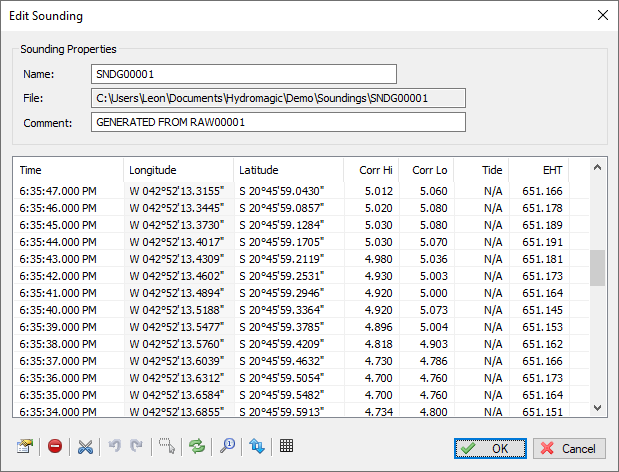Click the grid table icon
This screenshot has height=472, width=619.
click(x=286, y=446)
